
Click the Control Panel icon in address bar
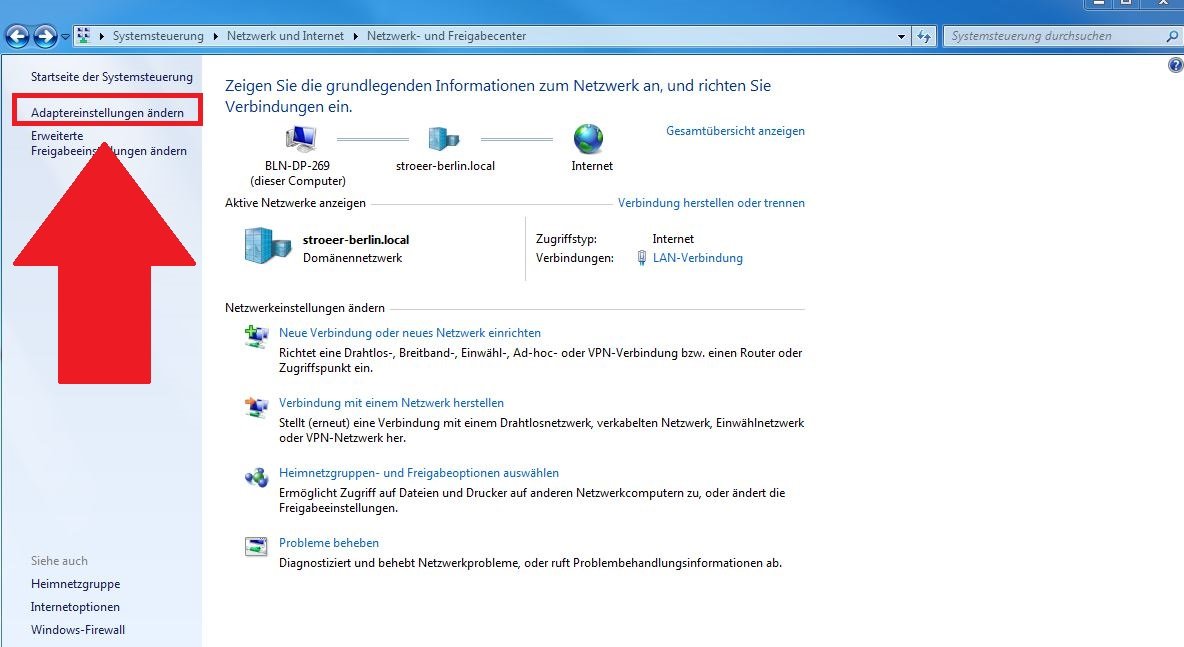coord(84,35)
